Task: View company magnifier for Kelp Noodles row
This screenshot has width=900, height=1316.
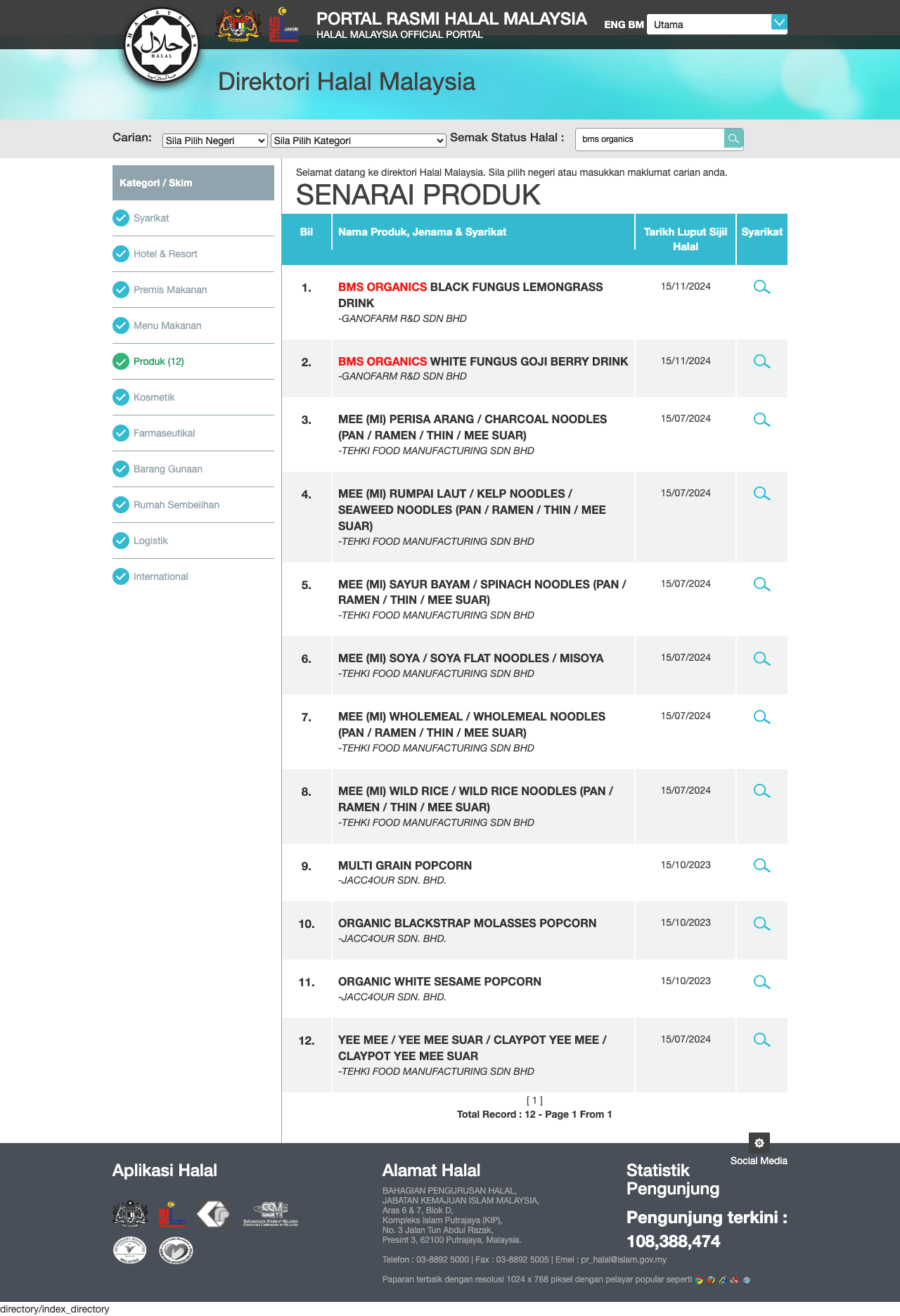Action: (761, 493)
